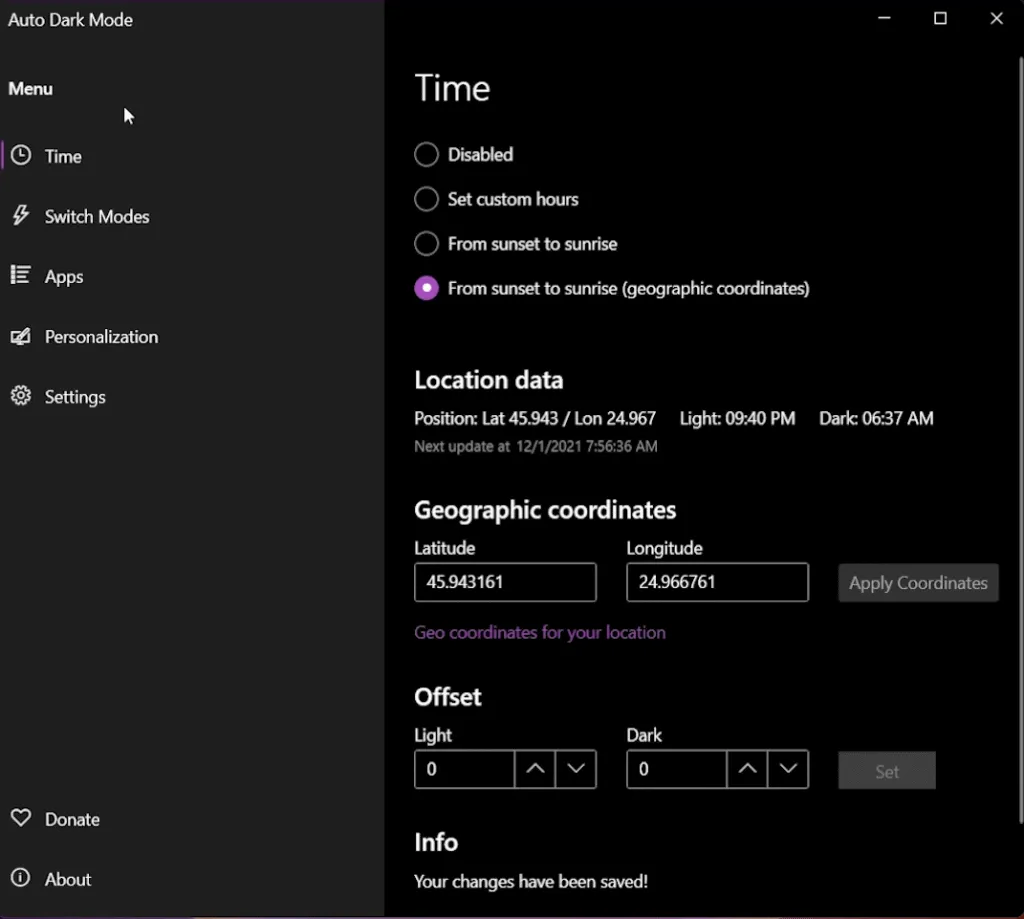The image size is (1024, 919).
Task: Select sunset to sunrise geographic coordinates option
Action: (x=427, y=288)
